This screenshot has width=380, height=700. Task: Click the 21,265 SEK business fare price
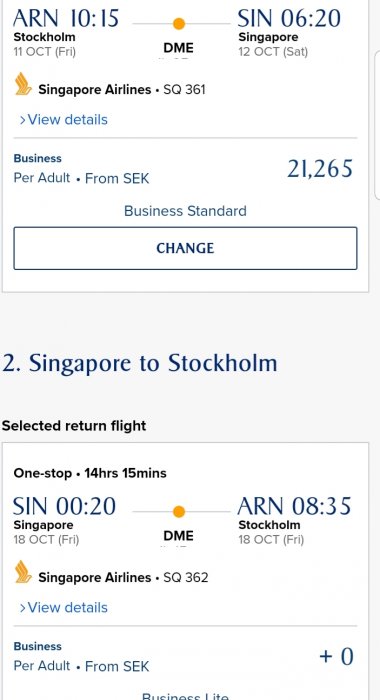point(320,169)
